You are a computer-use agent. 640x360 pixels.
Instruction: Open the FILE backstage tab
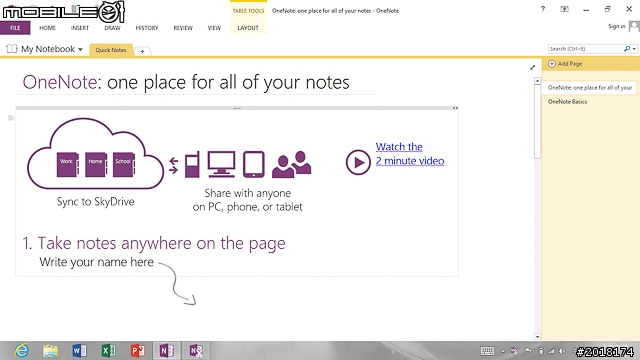[15, 28]
